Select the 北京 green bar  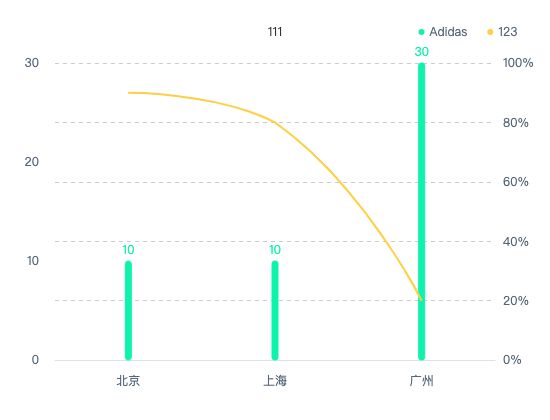click(128, 311)
